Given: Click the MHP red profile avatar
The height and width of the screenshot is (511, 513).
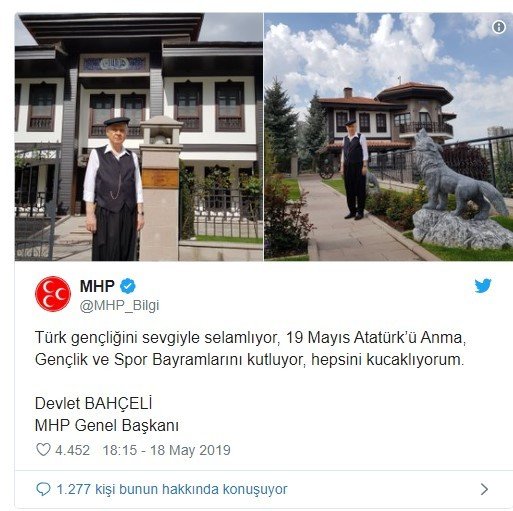Looking at the screenshot, I should [53, 294].
